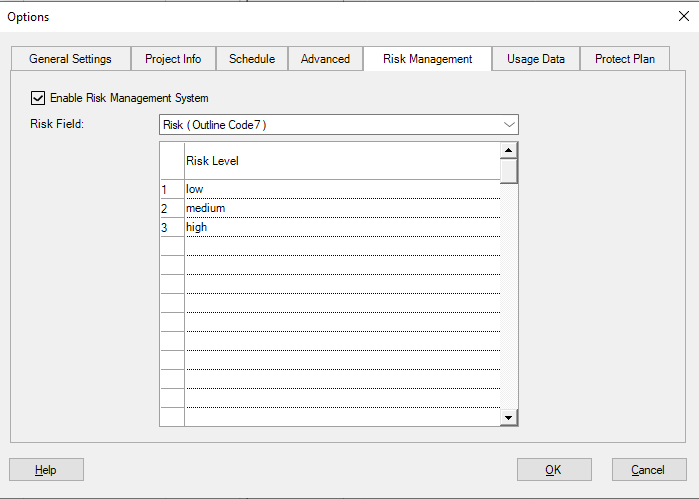Click the Risk Management tab
699x499 pixels.
coord(427,59)
